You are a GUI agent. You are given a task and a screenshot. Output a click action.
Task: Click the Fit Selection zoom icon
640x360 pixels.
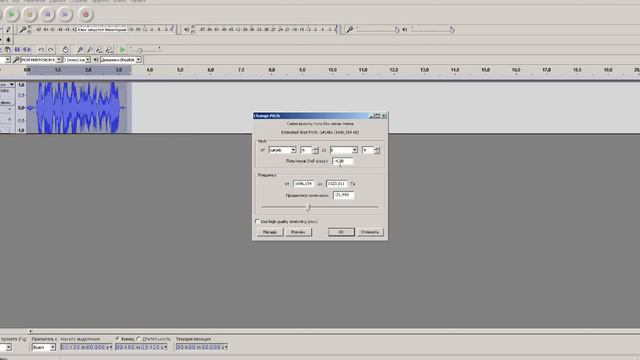tap(99, 50)
